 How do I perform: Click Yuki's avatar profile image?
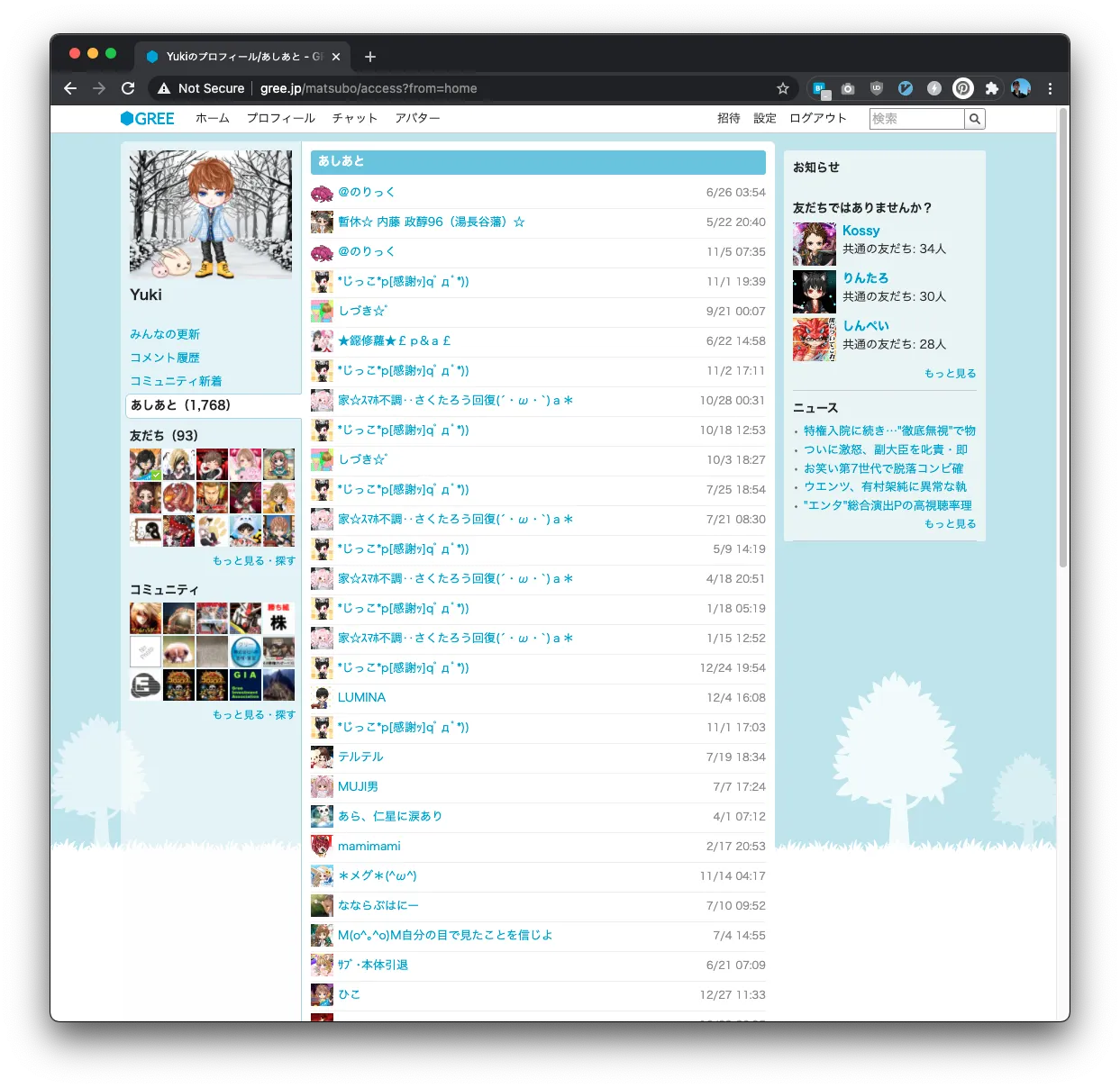pos(211,214)
